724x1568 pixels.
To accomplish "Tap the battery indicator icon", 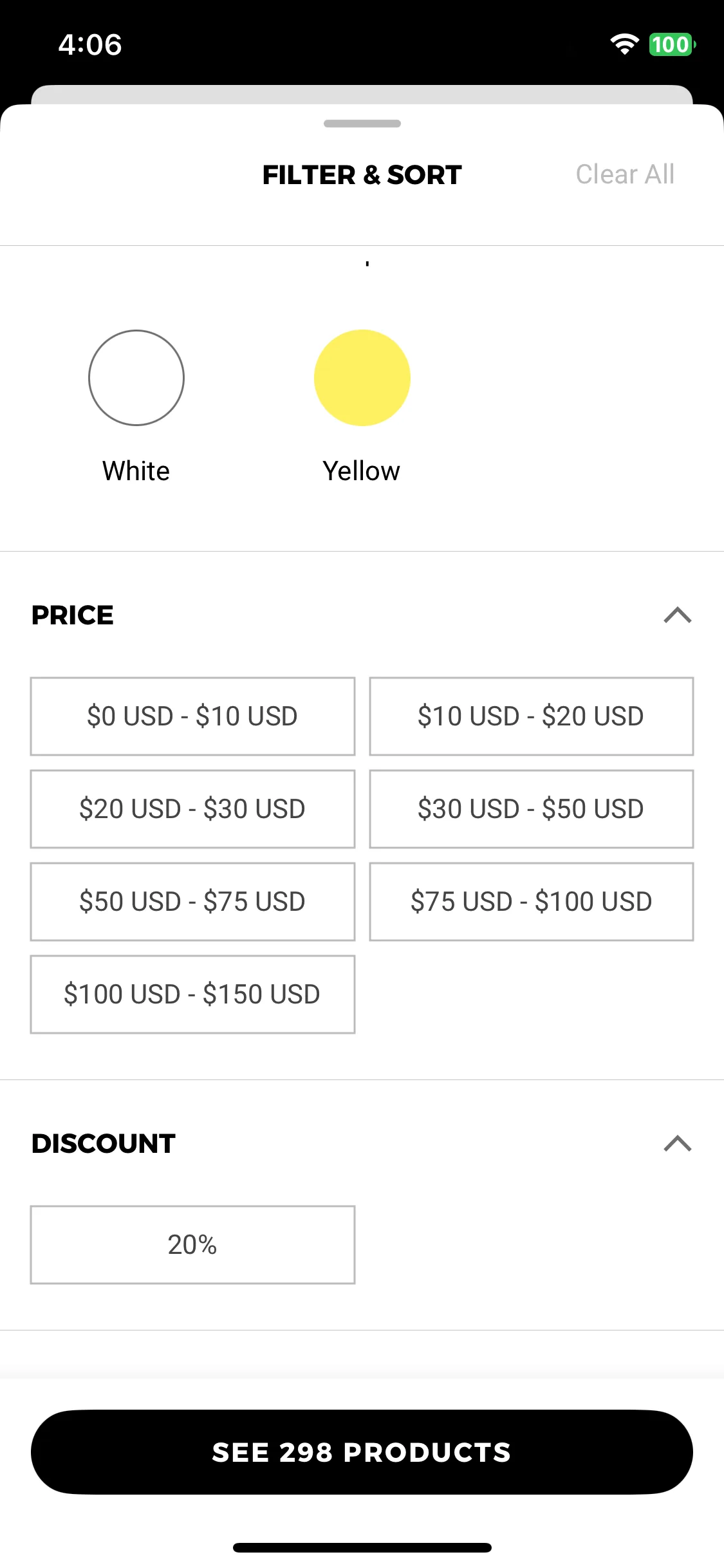I will (672, 44).
